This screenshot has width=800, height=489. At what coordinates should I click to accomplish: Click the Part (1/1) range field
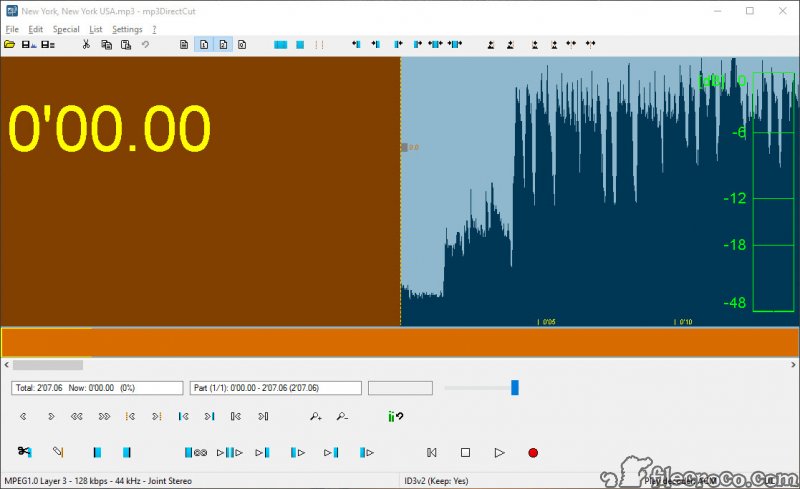[x=276, y=388]
